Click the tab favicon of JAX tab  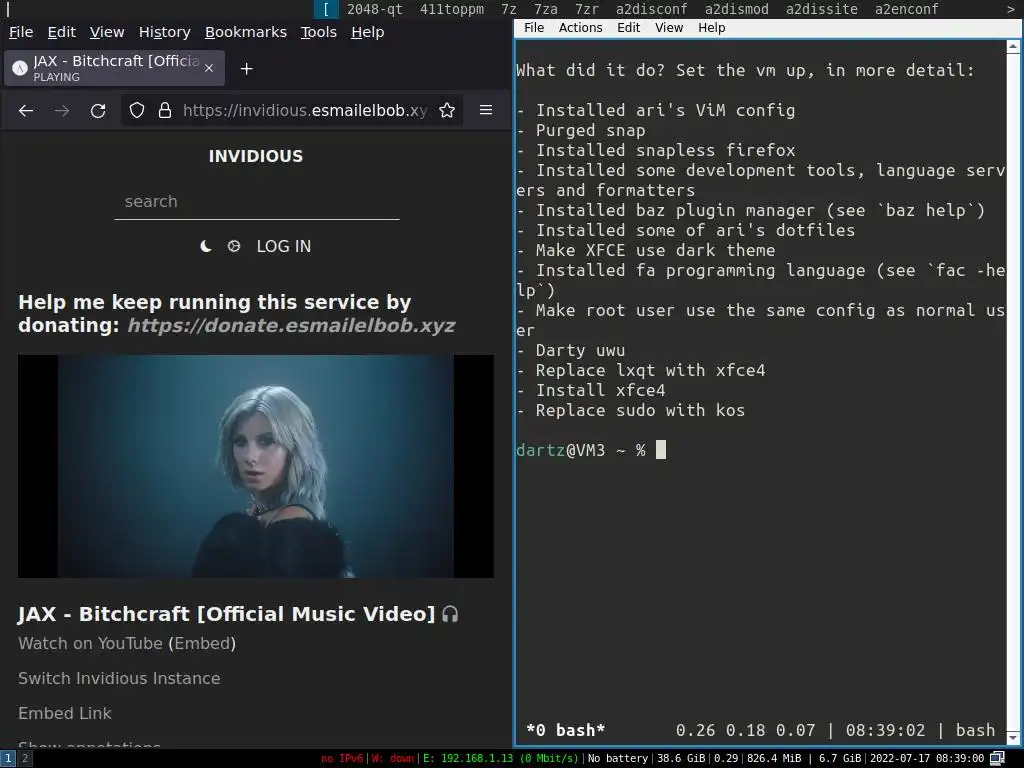point(20,68)
